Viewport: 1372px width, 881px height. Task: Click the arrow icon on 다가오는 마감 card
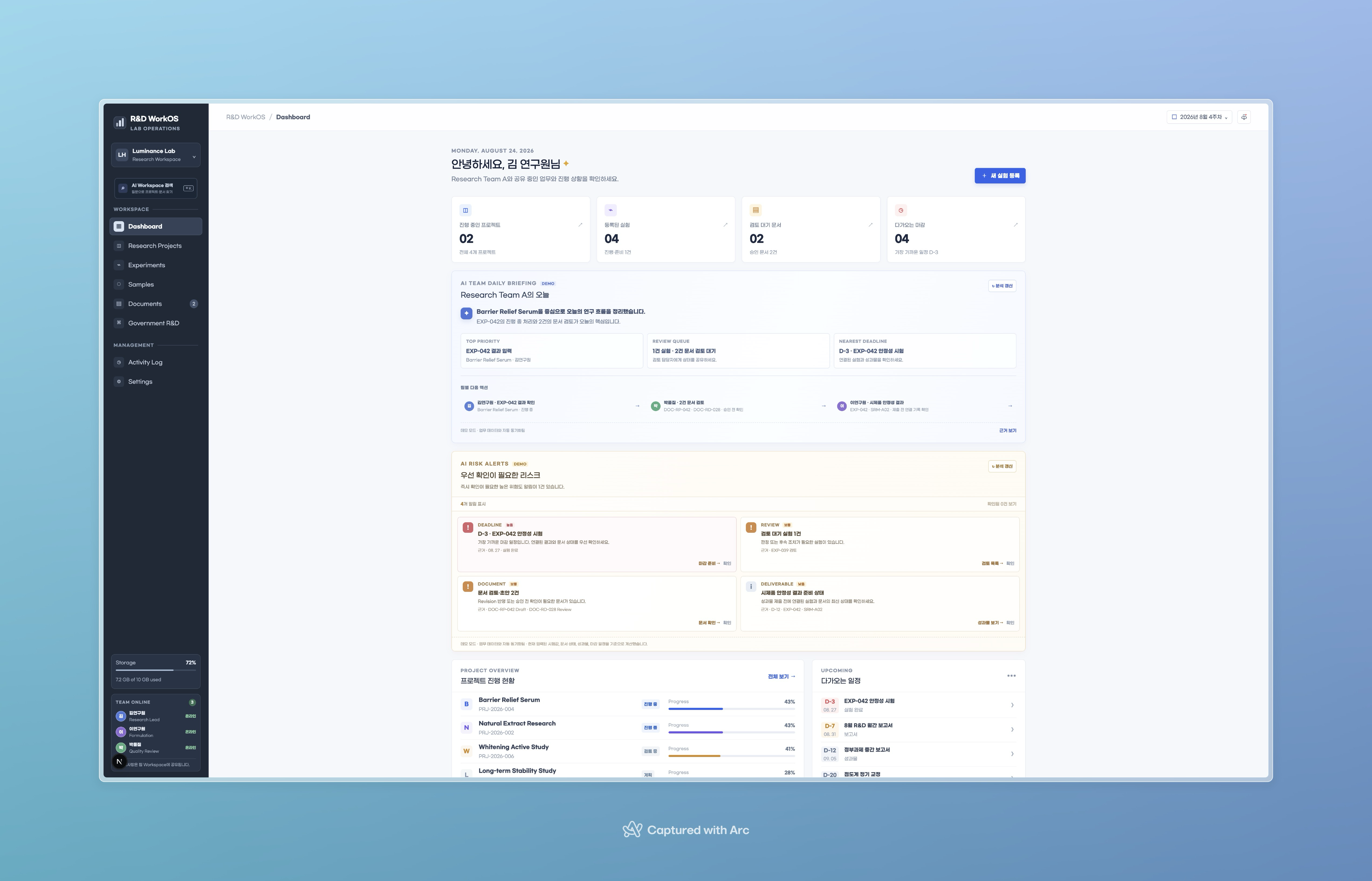point(1016,225)
